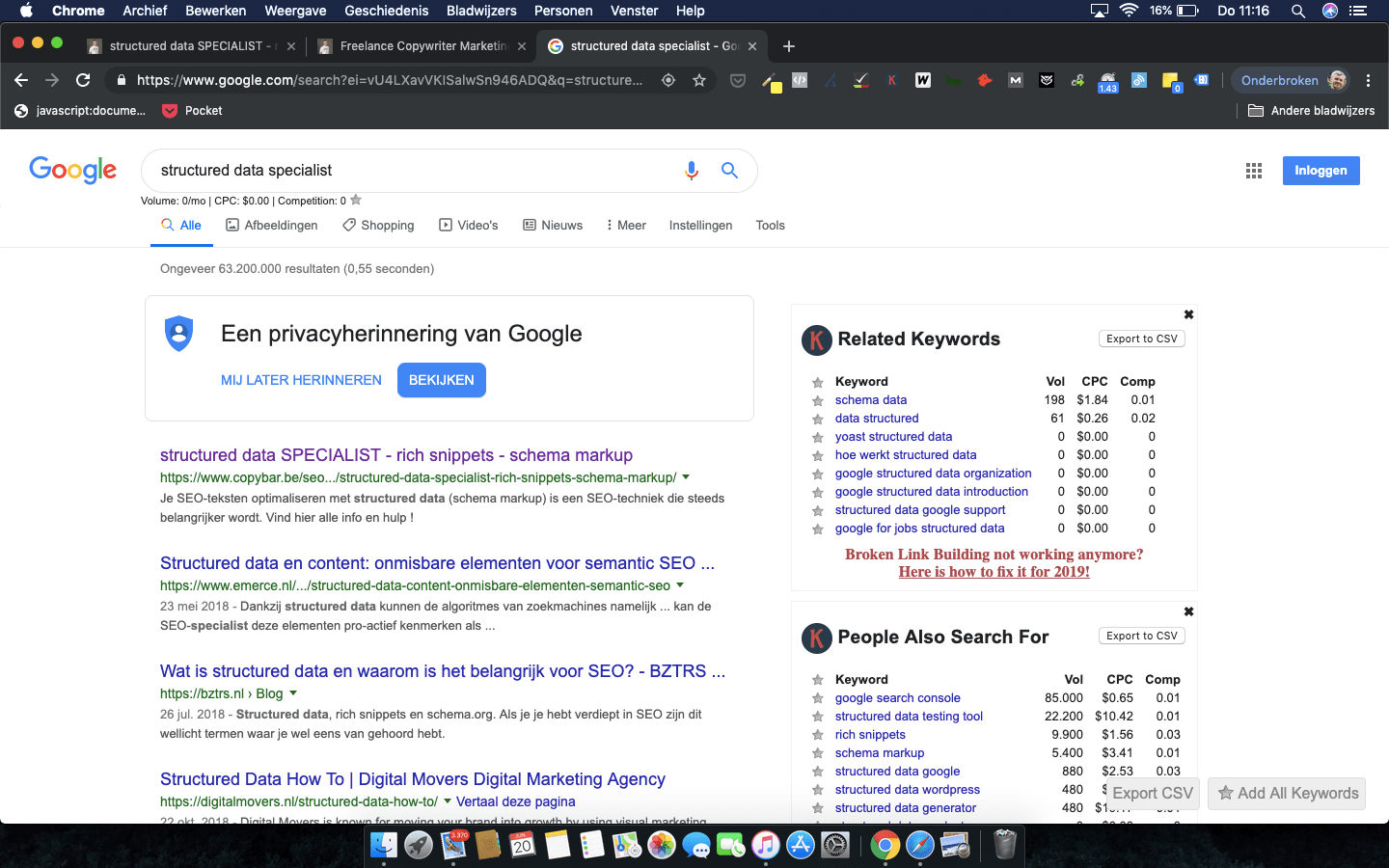Open the W extension icon
Image resolution: width=1389 pixels, height=868 pixels.
tap(923, 80)
